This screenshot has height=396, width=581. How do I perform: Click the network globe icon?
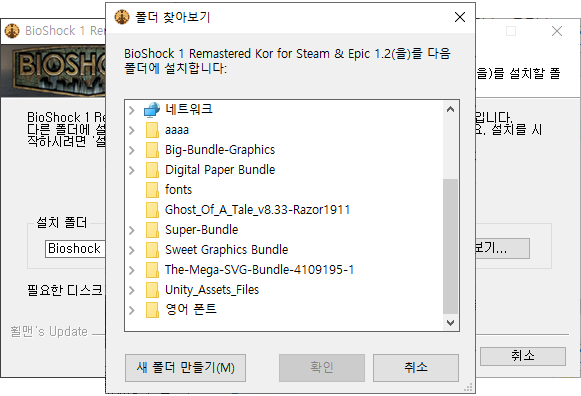click(x=152, y=110)
